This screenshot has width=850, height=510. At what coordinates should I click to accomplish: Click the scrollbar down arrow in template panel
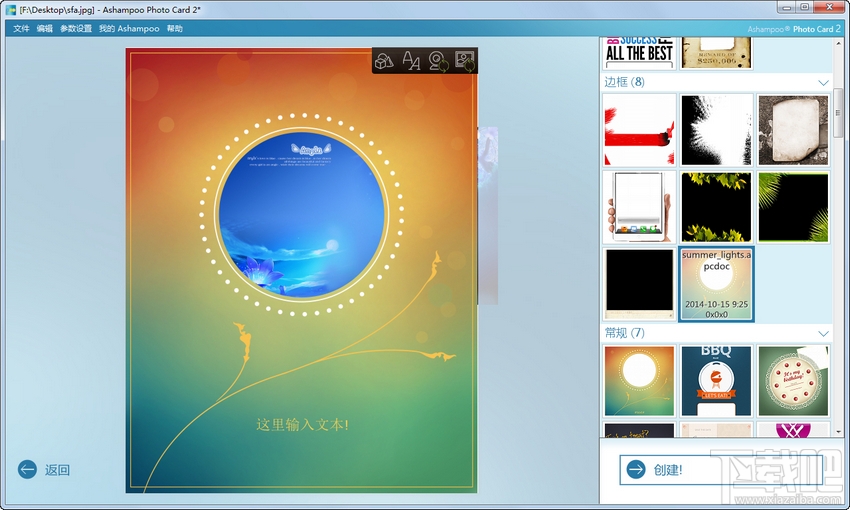(x=838, y=432)
